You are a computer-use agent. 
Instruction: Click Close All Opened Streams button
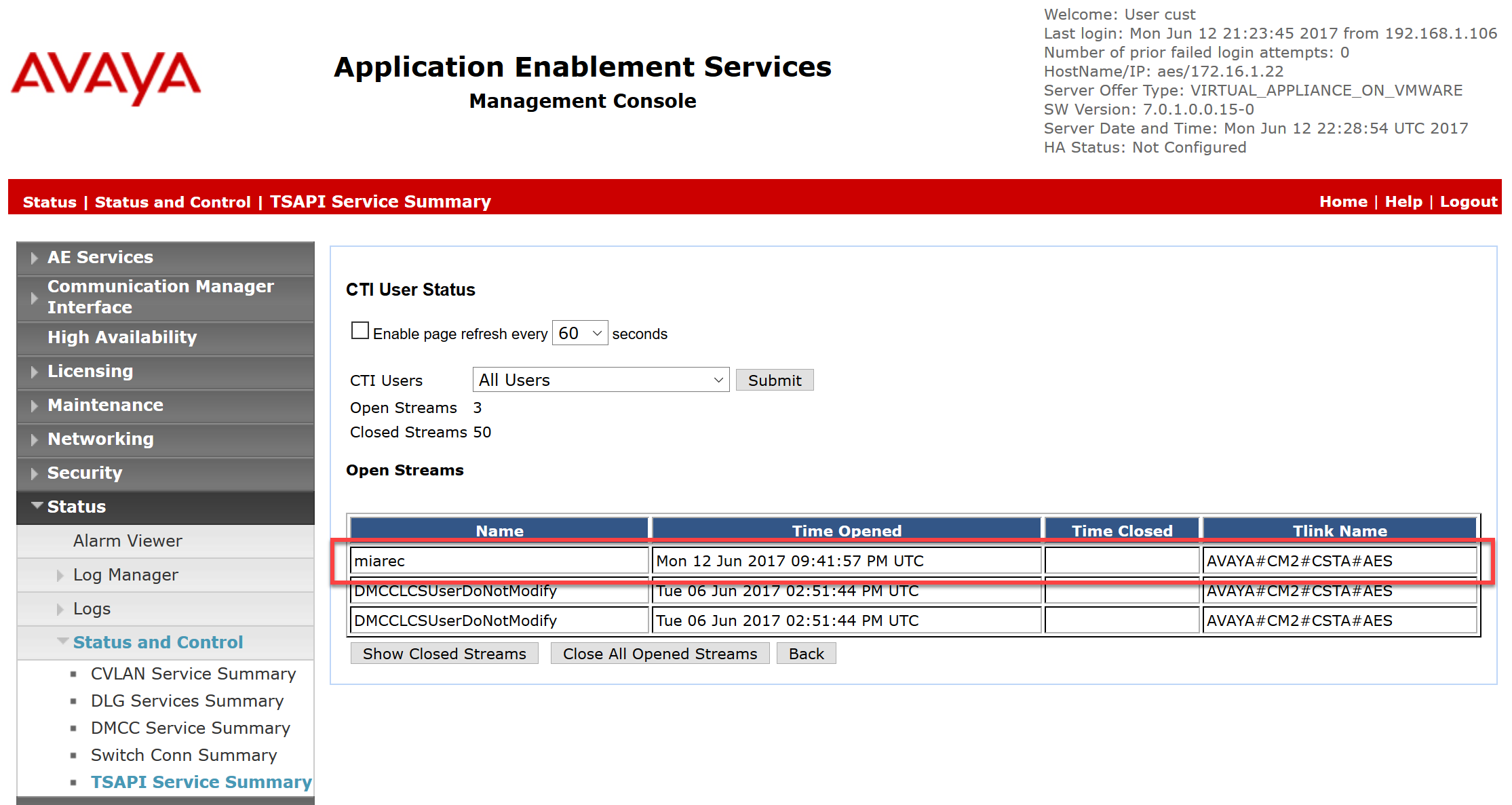coord(660,654)
